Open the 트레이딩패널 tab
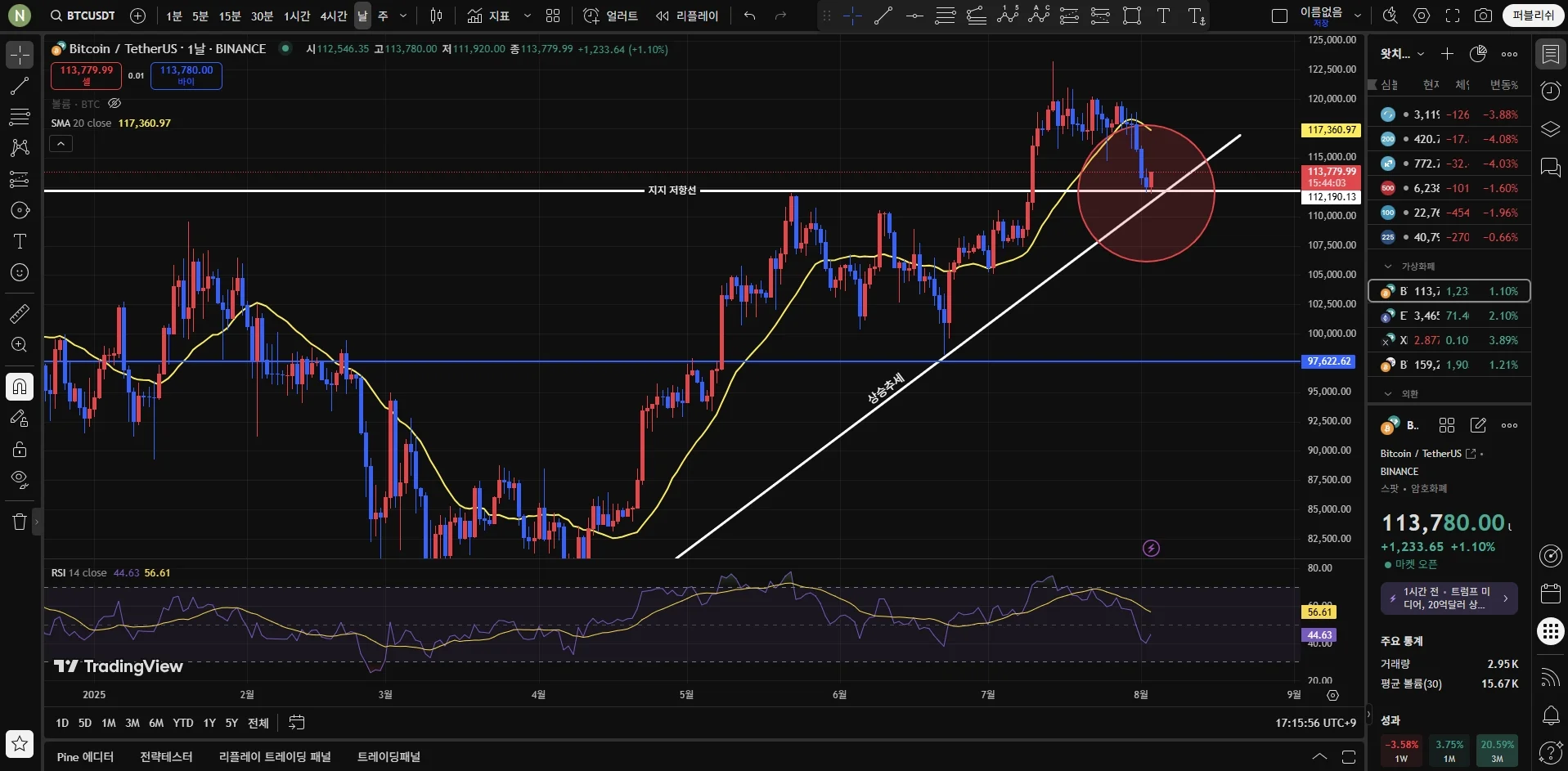The image size is (1568, 771). click(x=389, y=757)
